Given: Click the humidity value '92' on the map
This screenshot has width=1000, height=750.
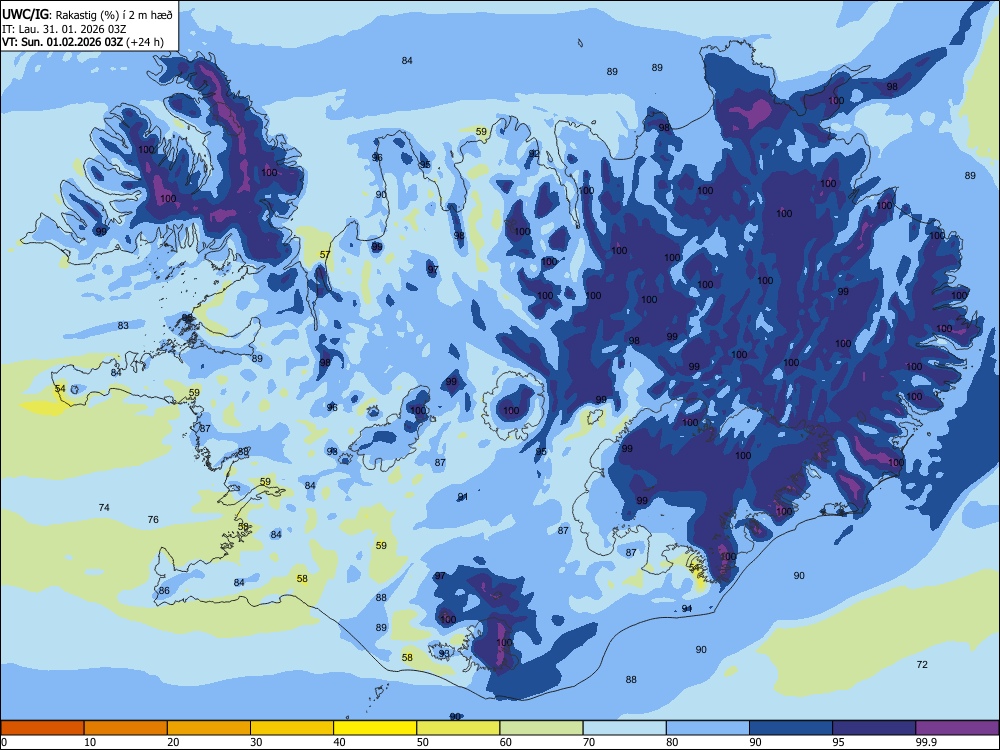Looking at the screenshot, I should tap(534, 154).
